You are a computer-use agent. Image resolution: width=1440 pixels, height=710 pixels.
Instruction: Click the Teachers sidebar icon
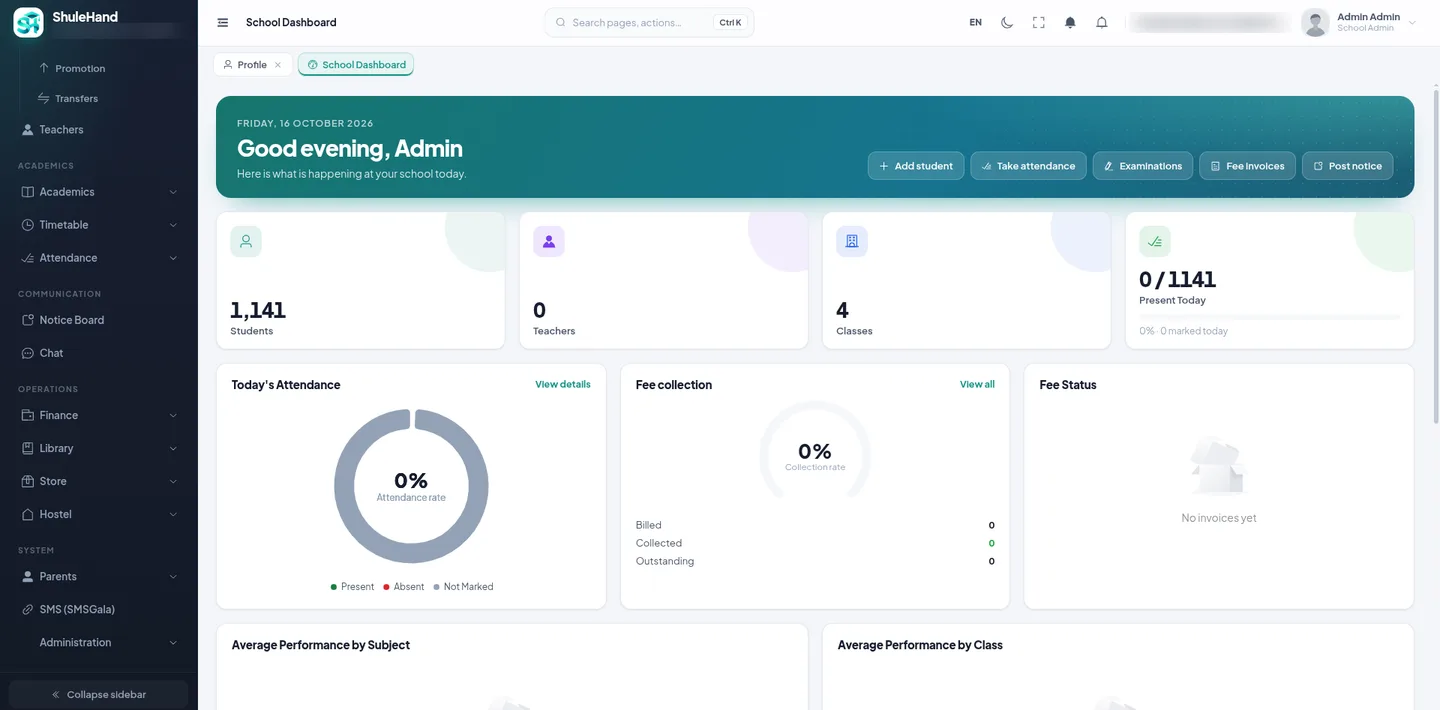[x=28, y=130]
